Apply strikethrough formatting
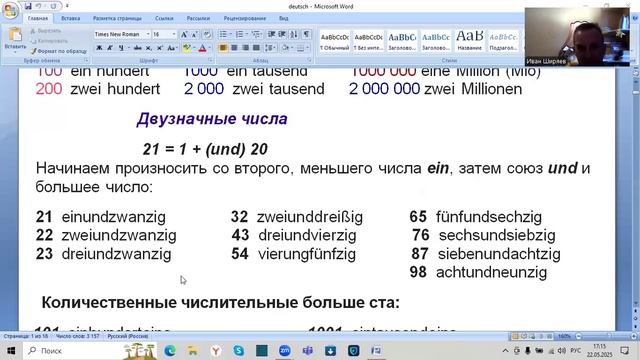The height and width of the screenshot is (360, 640). point(138,48)
